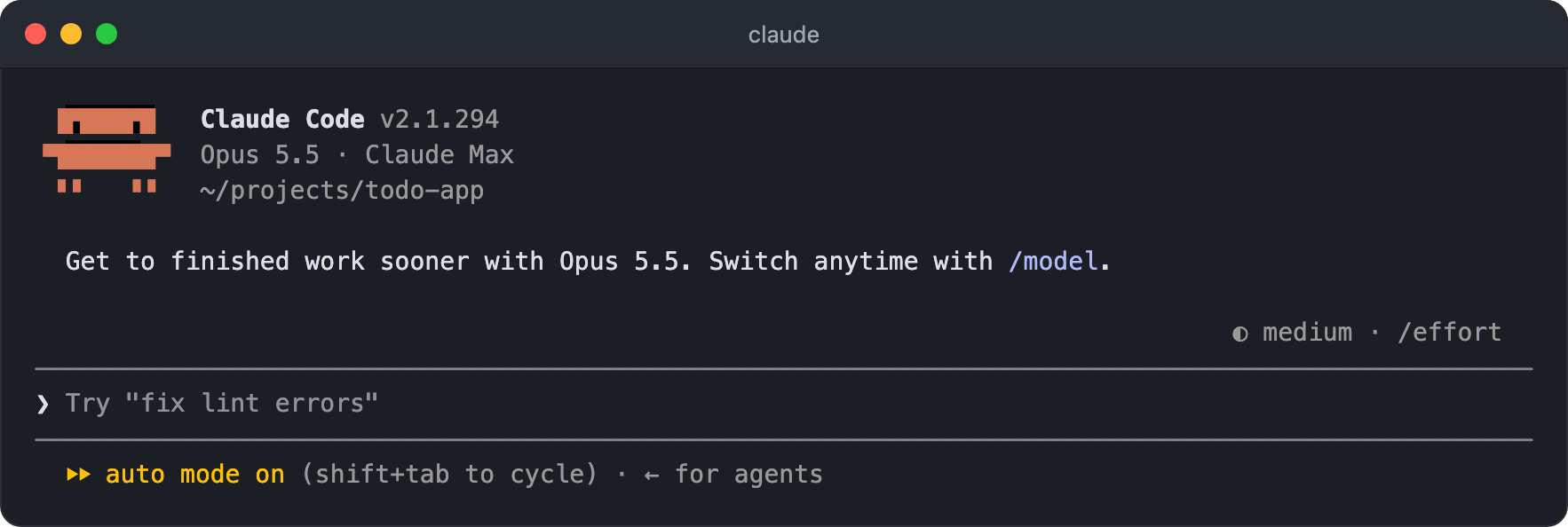Click the /model command link
Viewport: 1568px width, 527px height.
(x=1053, y=261)
